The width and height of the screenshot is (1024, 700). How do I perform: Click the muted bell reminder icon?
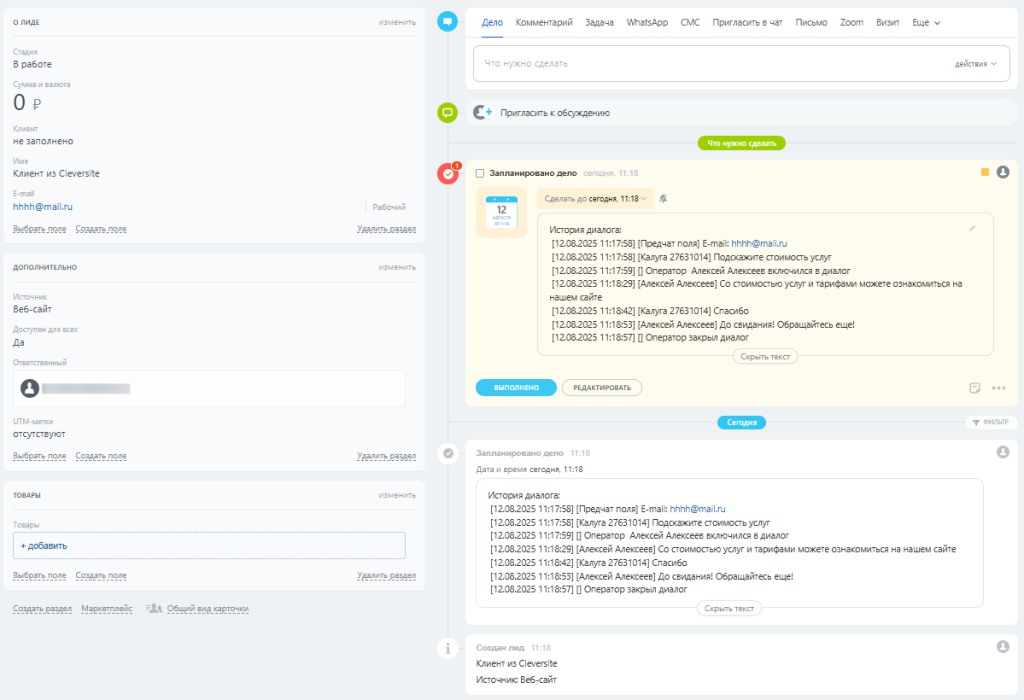(x=664, y=198)
